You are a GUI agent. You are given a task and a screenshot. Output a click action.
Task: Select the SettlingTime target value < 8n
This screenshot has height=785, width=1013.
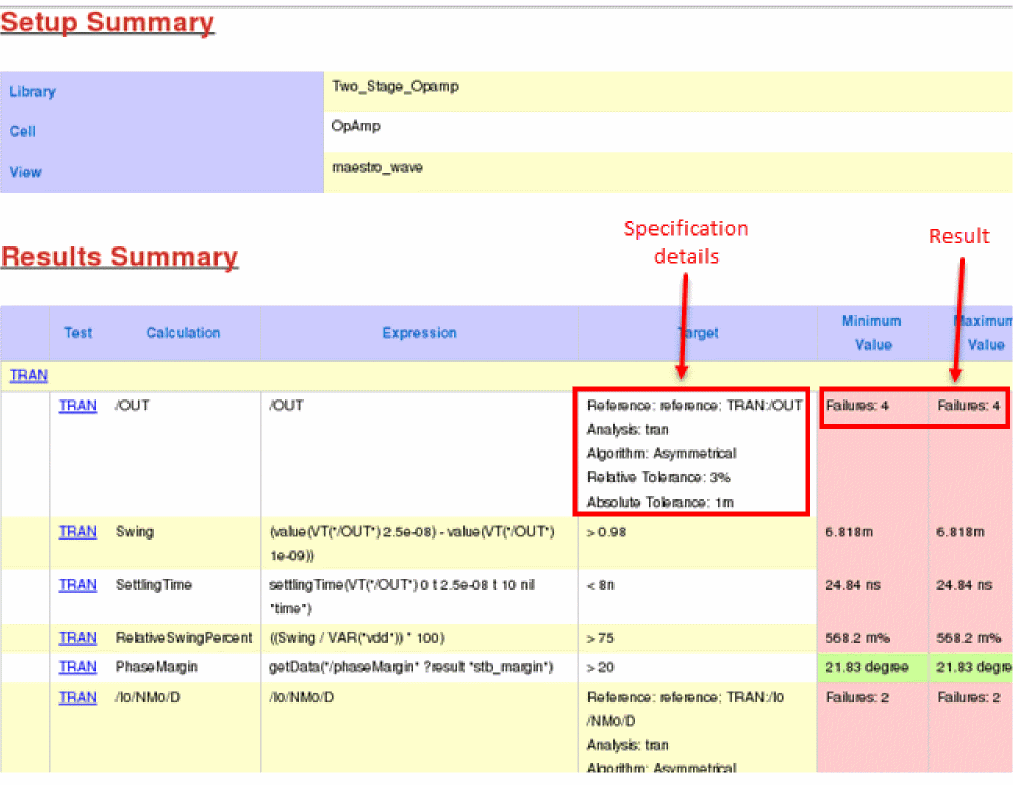click(x=601, y=584)
